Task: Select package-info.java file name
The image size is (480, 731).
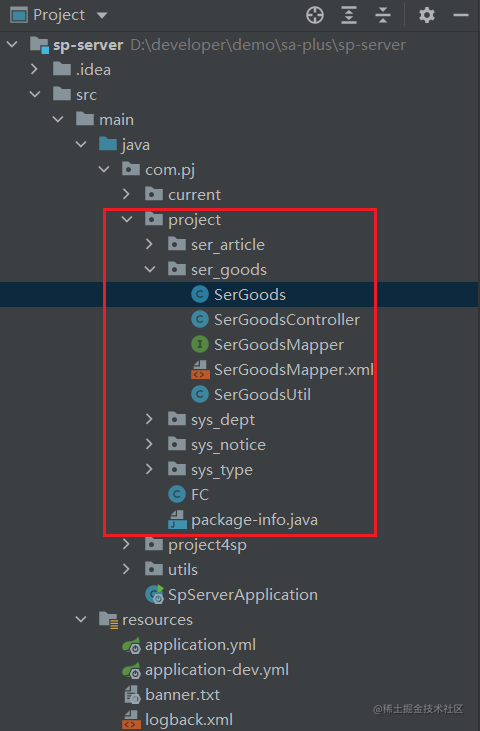Action: coord(254,520)
